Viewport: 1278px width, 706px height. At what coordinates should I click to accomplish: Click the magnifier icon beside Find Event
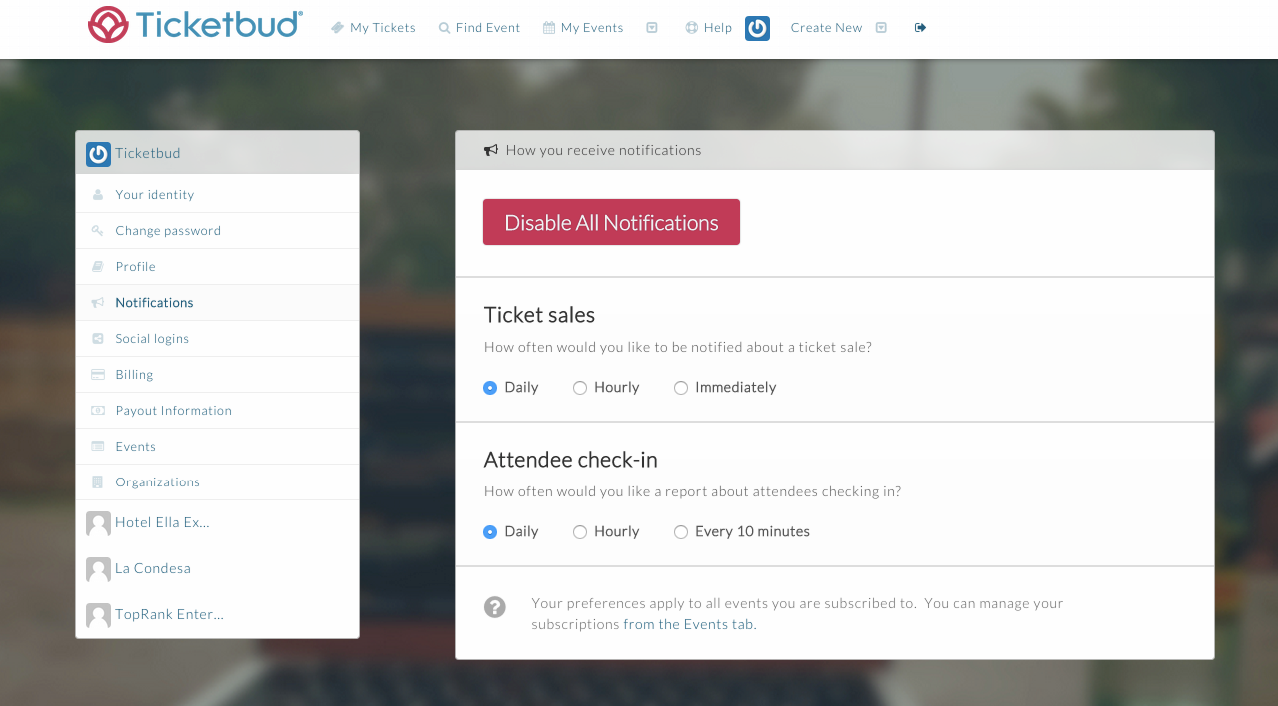click(x=445, y=28)
